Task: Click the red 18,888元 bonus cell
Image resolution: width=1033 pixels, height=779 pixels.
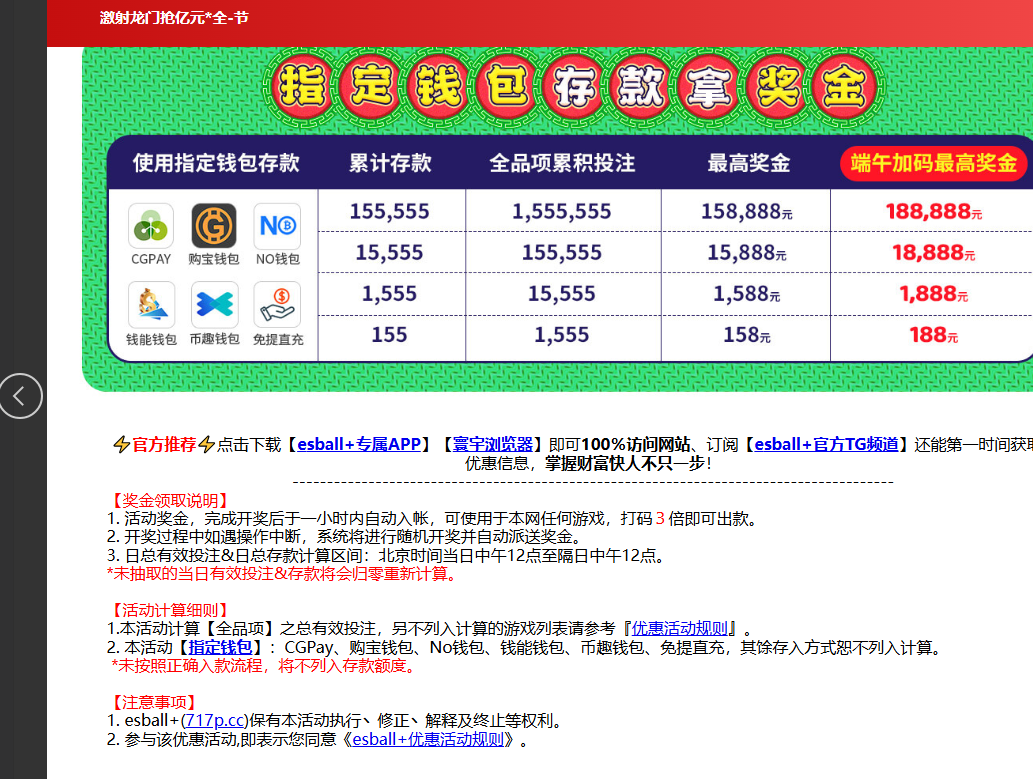Action: (934, 252)
